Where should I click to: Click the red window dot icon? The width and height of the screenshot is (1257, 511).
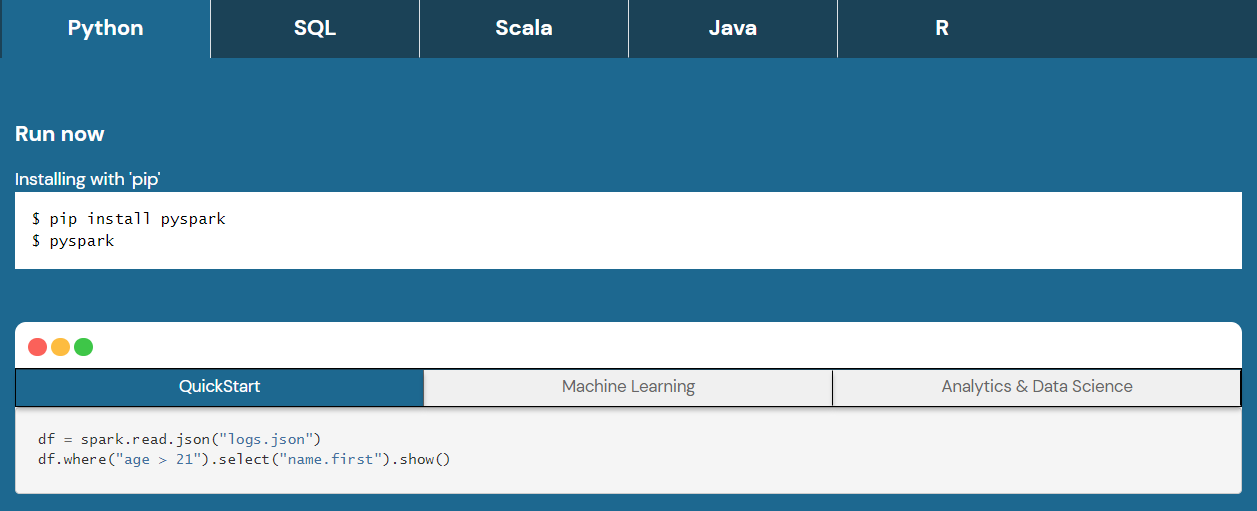click(38, 347)
